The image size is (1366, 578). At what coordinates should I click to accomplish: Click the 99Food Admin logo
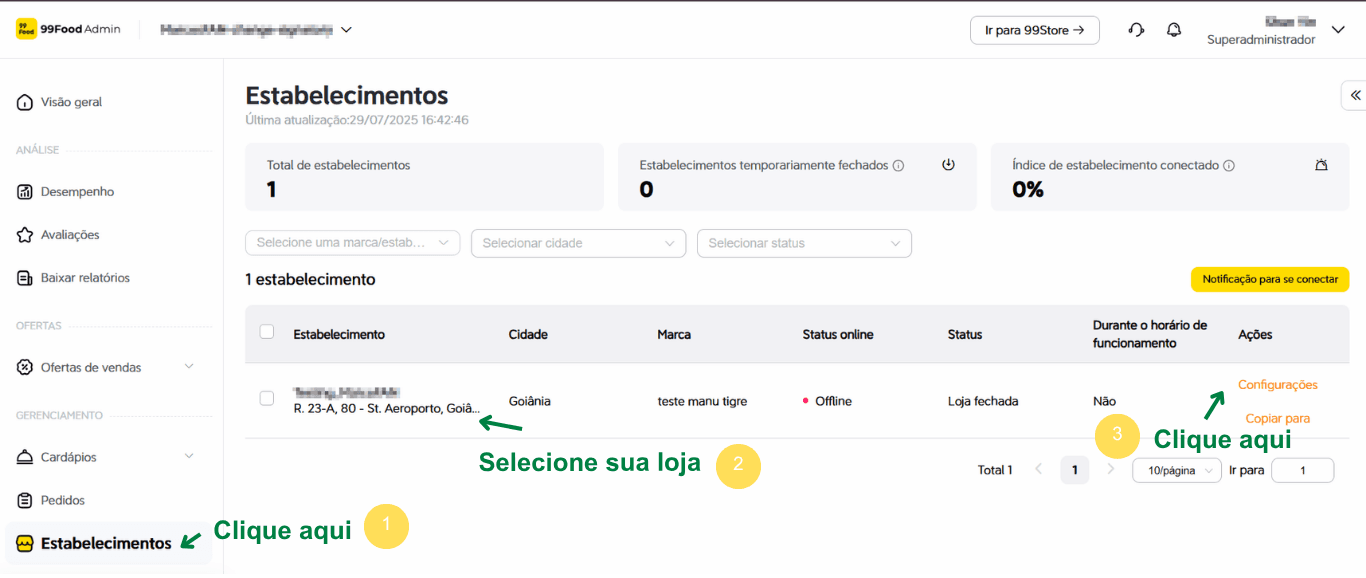(x=68, y=29)
